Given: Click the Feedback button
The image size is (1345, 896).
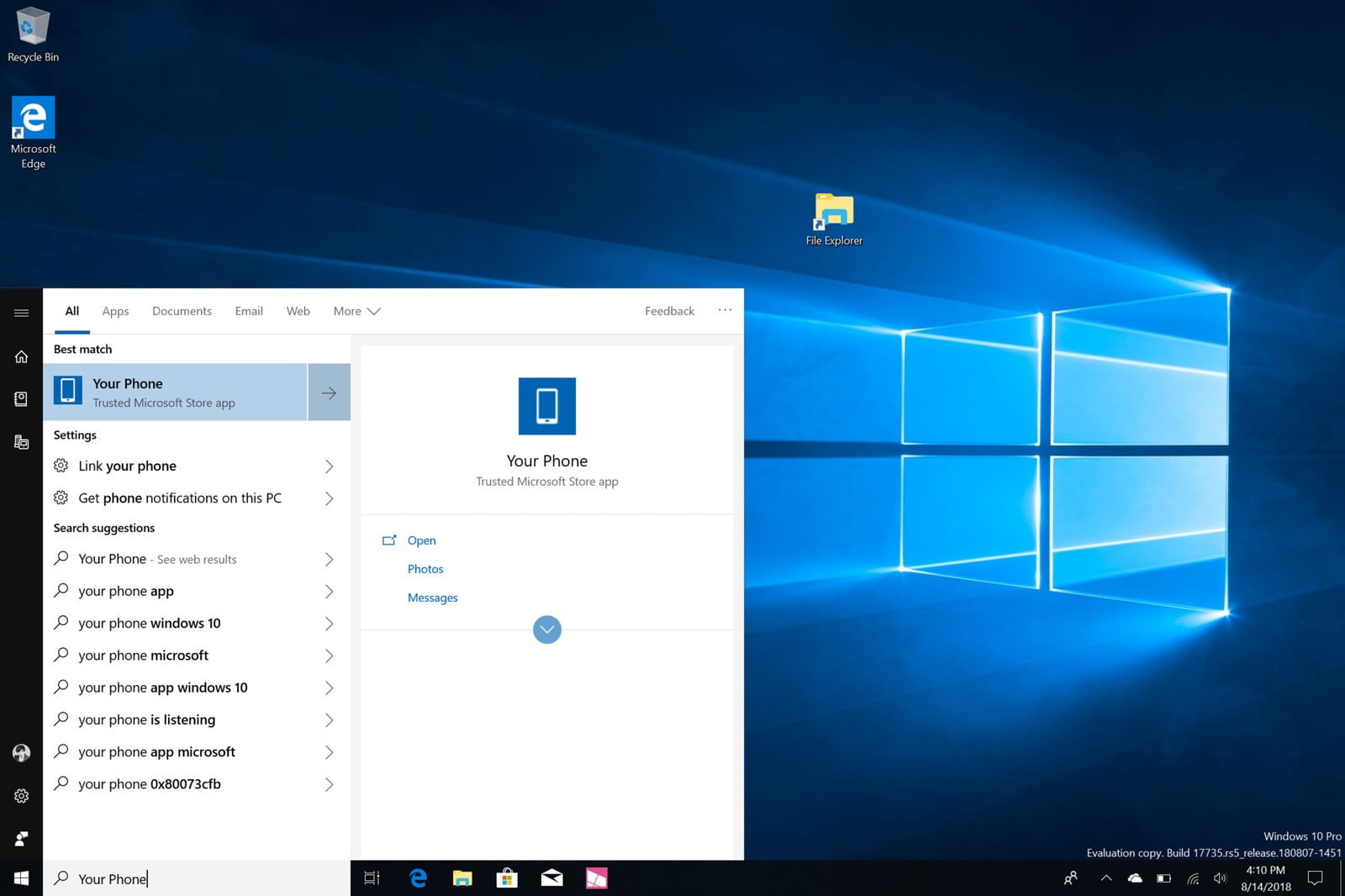Looking at the screenshot, I should point(669,311).
